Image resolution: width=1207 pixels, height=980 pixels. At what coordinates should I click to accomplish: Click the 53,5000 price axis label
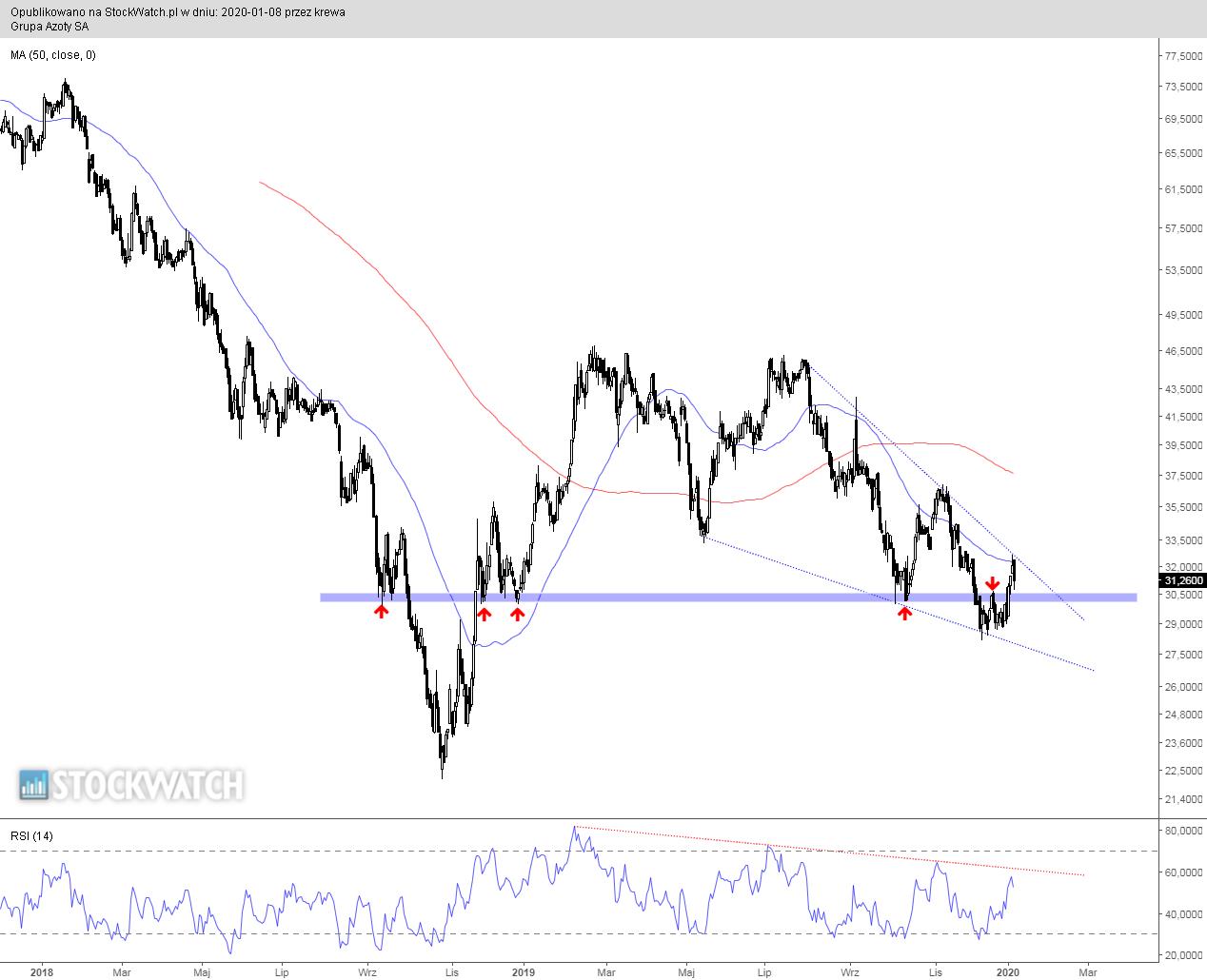click(x=1183, y=270)
